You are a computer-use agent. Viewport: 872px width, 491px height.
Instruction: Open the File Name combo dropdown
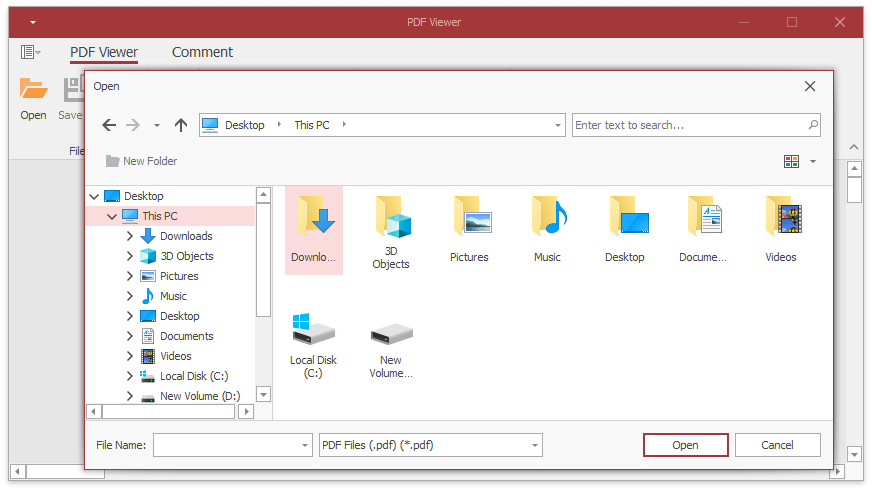coord(305,445)
